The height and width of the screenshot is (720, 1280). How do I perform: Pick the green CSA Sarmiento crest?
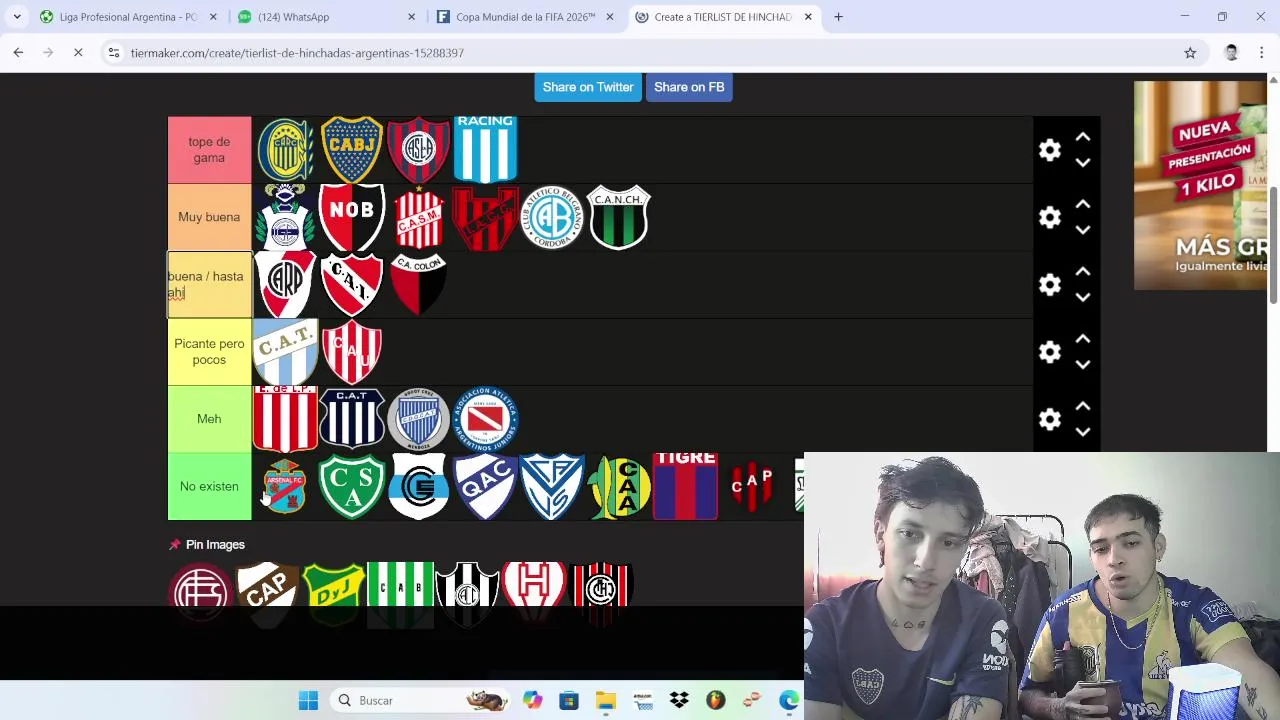(352, 486)
